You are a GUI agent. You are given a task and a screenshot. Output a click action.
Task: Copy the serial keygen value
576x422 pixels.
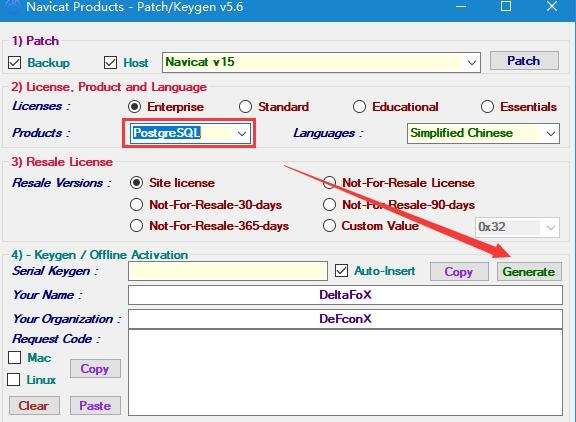(459, 272)
